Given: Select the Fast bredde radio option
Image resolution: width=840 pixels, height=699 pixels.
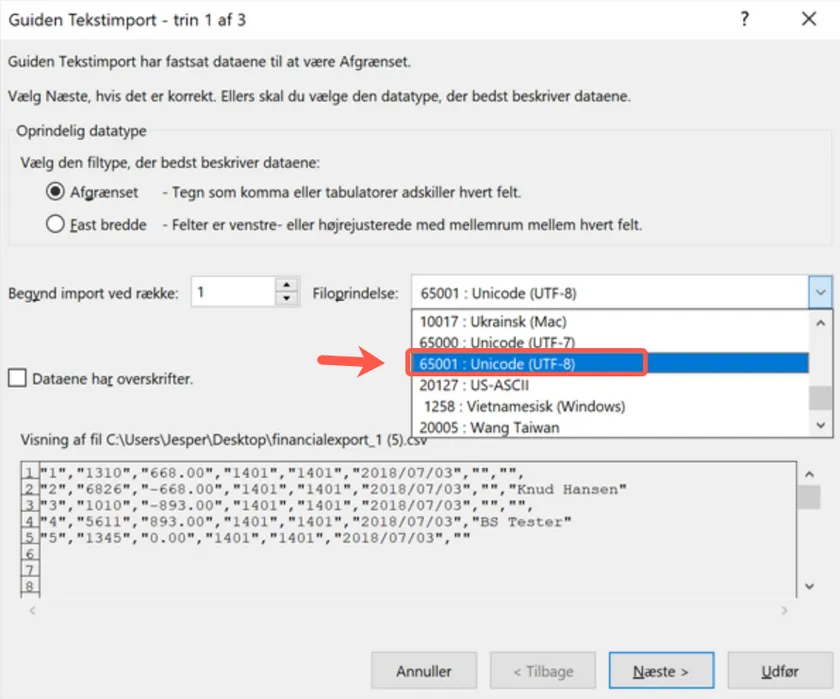Looking at the screenshot, I should pyautogui.click(x=56, y=225).
